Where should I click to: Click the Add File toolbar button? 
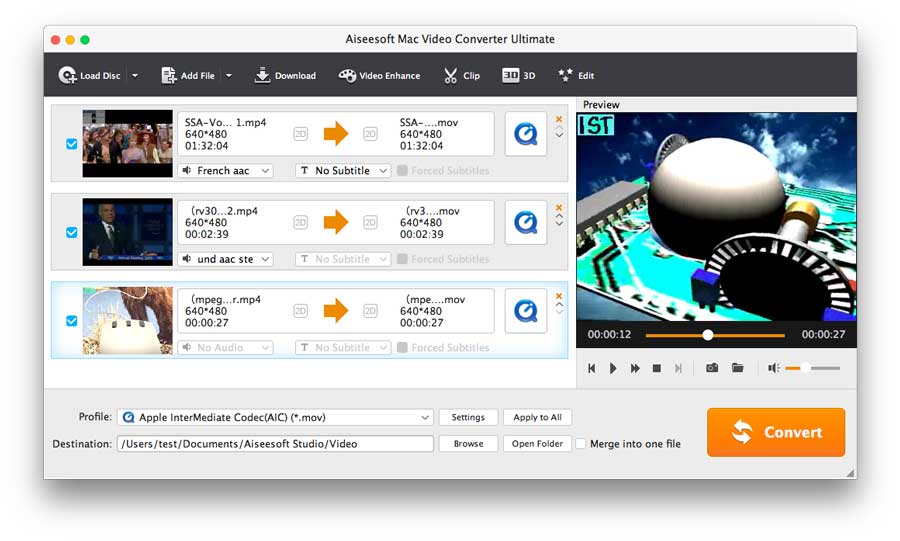(188, 75)
